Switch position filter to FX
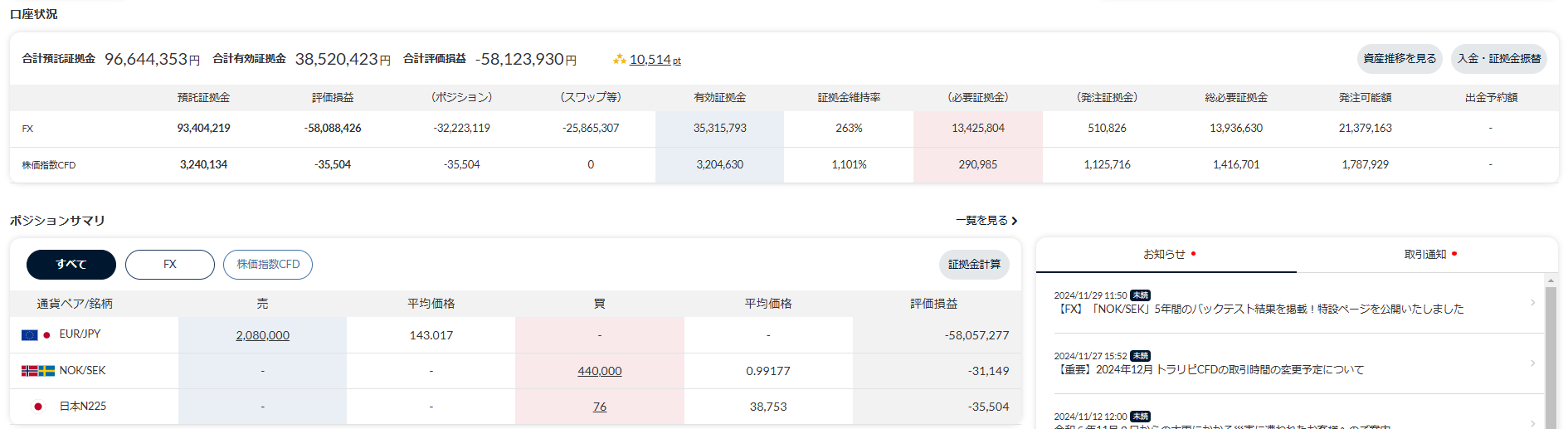This screenshot has width=1568, height=429. point(170,265)
